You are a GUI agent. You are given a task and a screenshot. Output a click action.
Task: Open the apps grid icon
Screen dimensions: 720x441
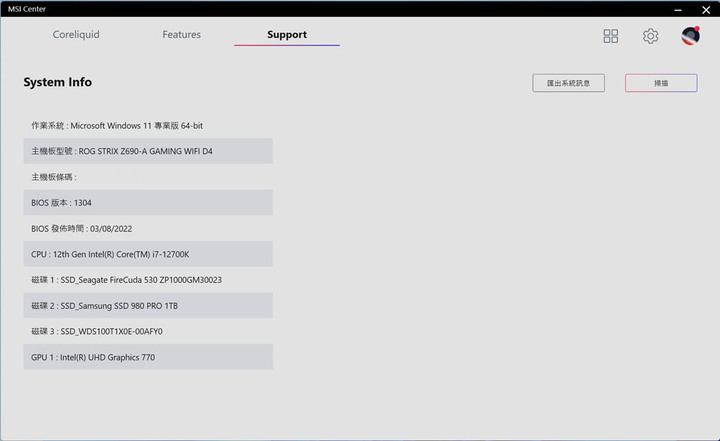pyautogui.click(x=611, y=36)
